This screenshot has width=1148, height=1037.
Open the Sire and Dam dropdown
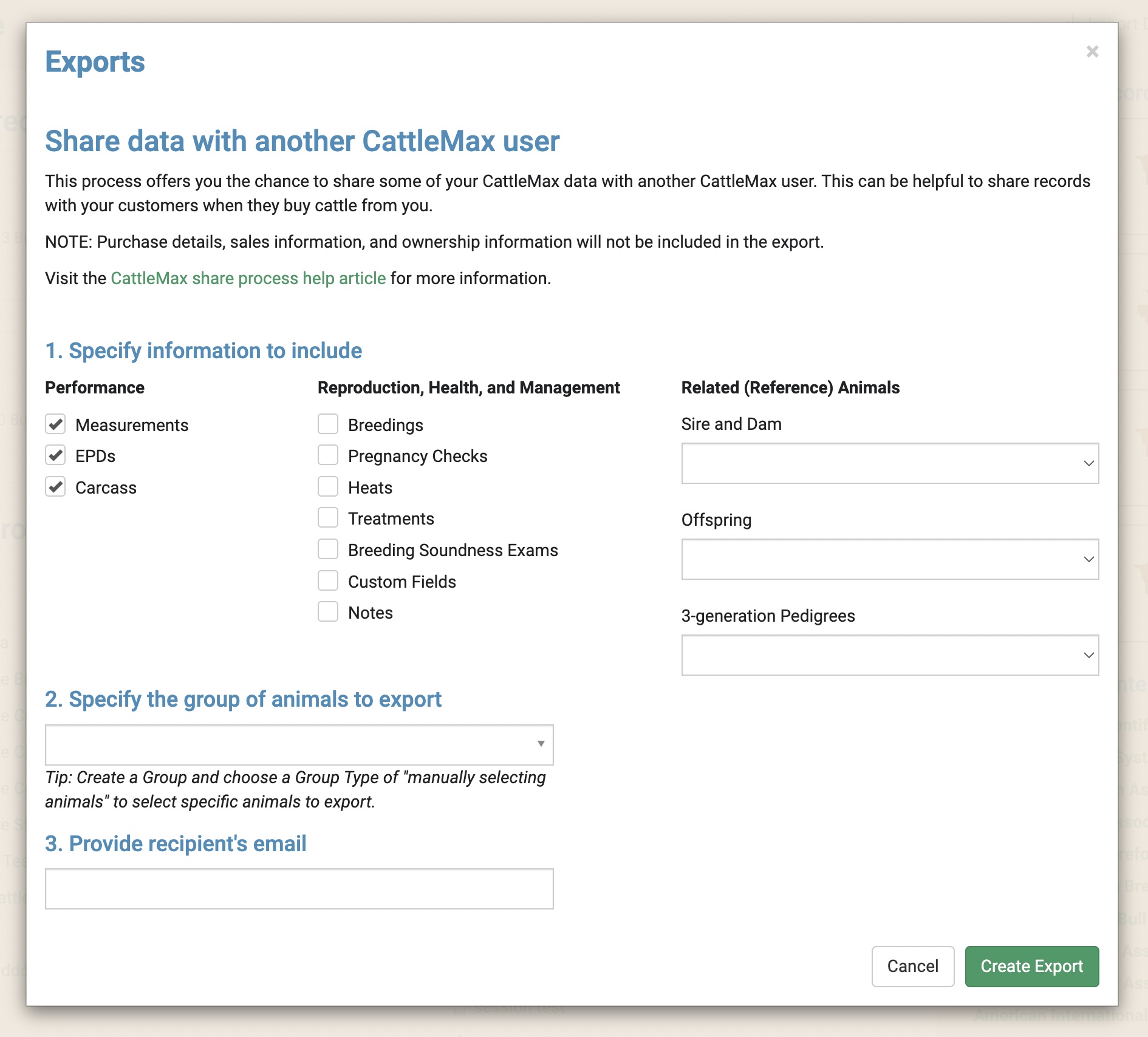[890, 463]
